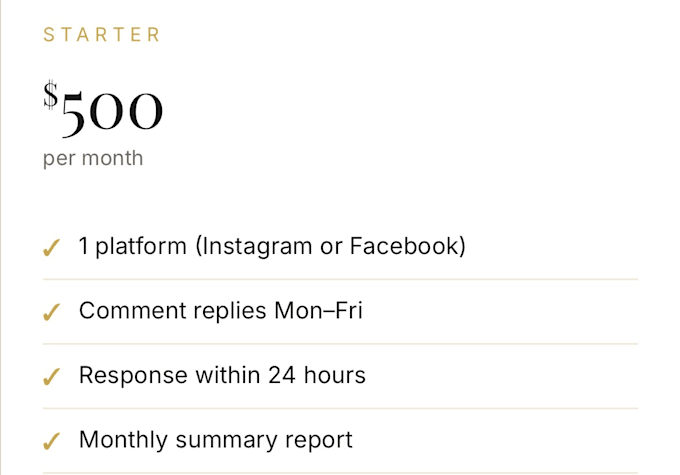
Task: Click the checkmark beside 1 platform feature
Action: click(51, 248)
